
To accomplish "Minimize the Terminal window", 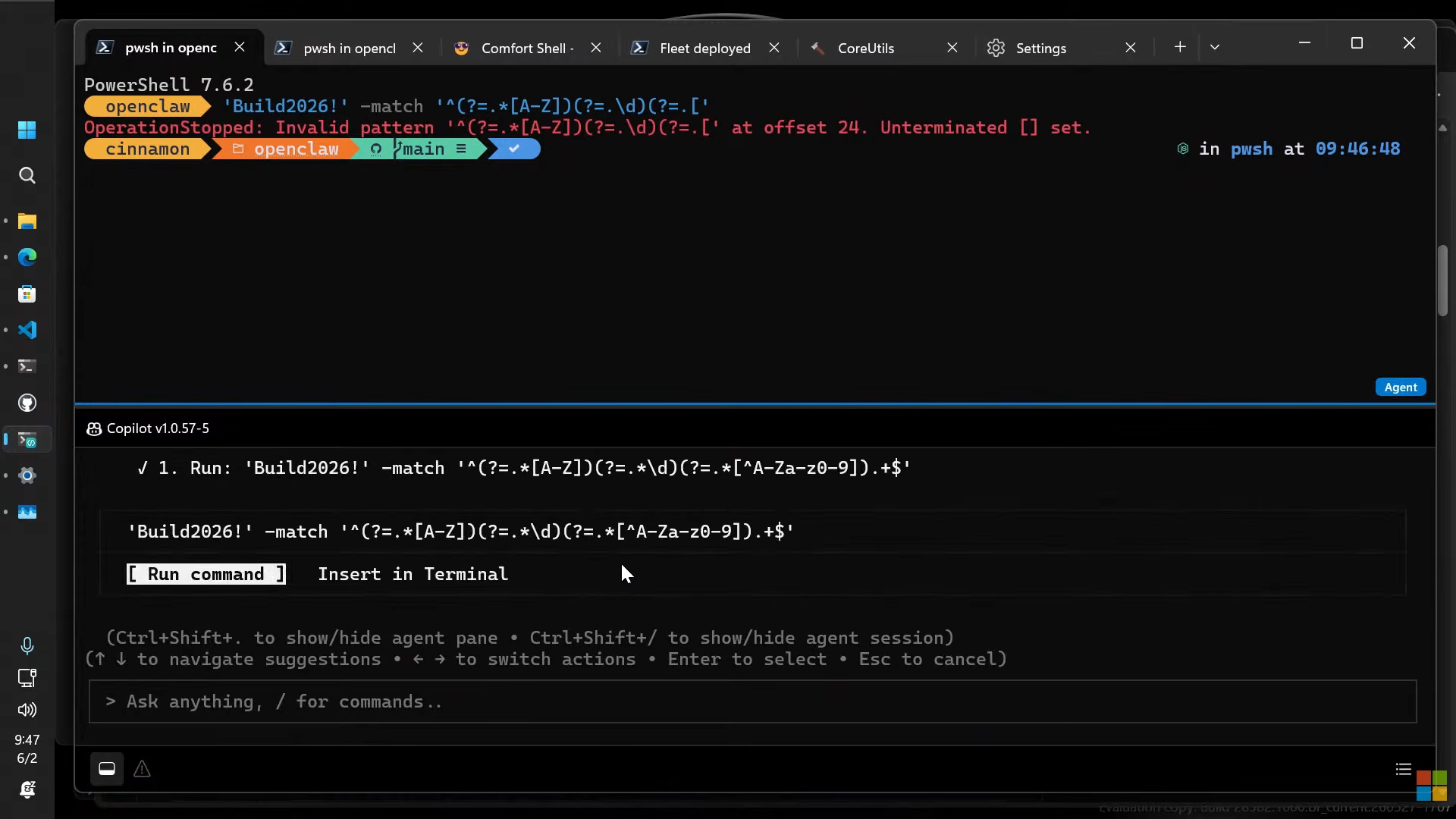I will 1304,43.
